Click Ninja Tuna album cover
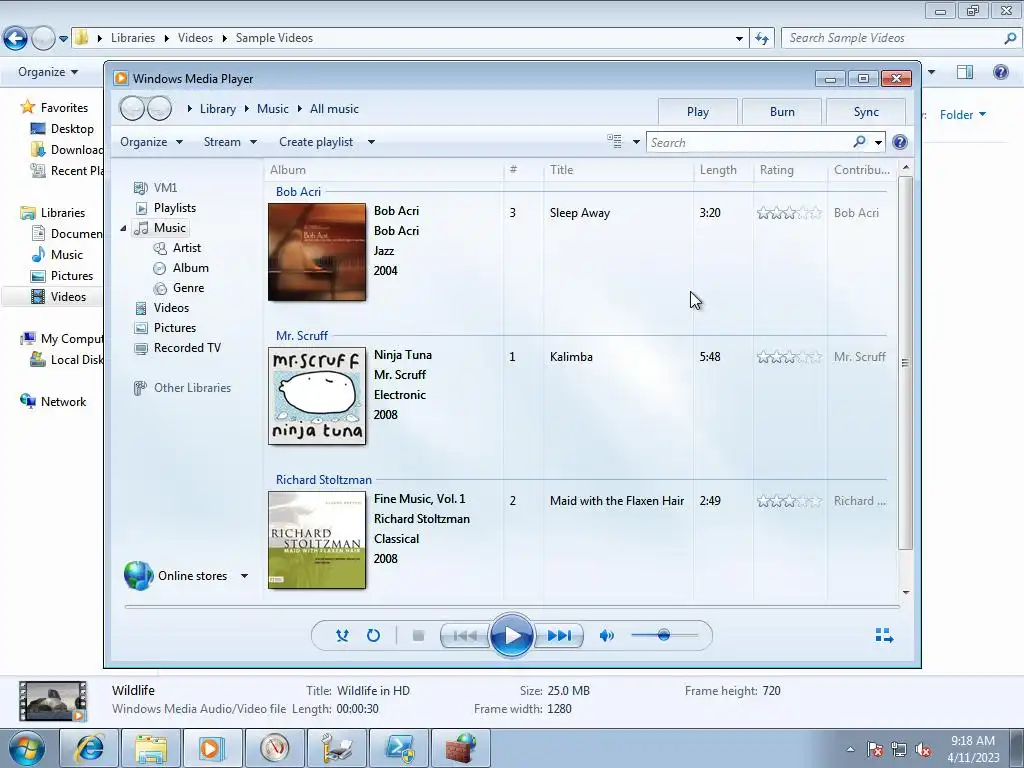The height and width of the screenshot is (768, 1024). tap(317, 396)
